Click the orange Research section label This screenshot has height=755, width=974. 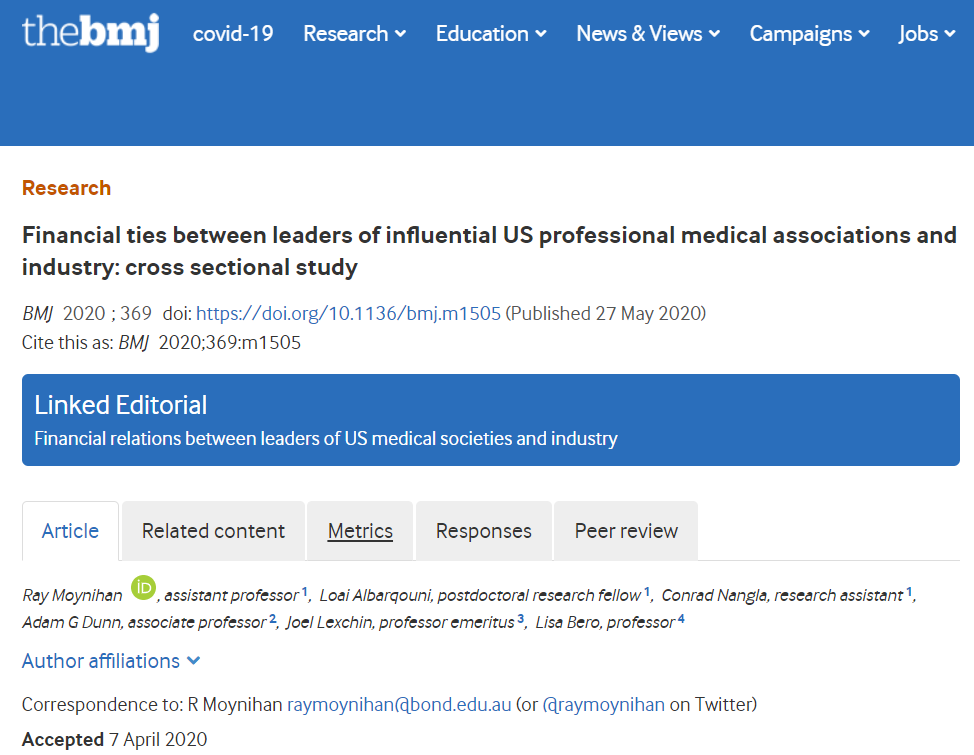pos(66,188)
